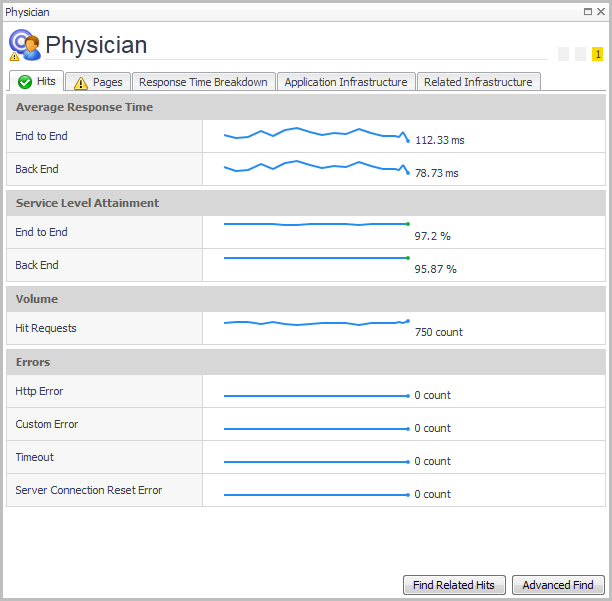The height and width of the screenshot is (601, 612).
Task: Click the green checkmark icon on Hits tab
Action: (25, 82)
